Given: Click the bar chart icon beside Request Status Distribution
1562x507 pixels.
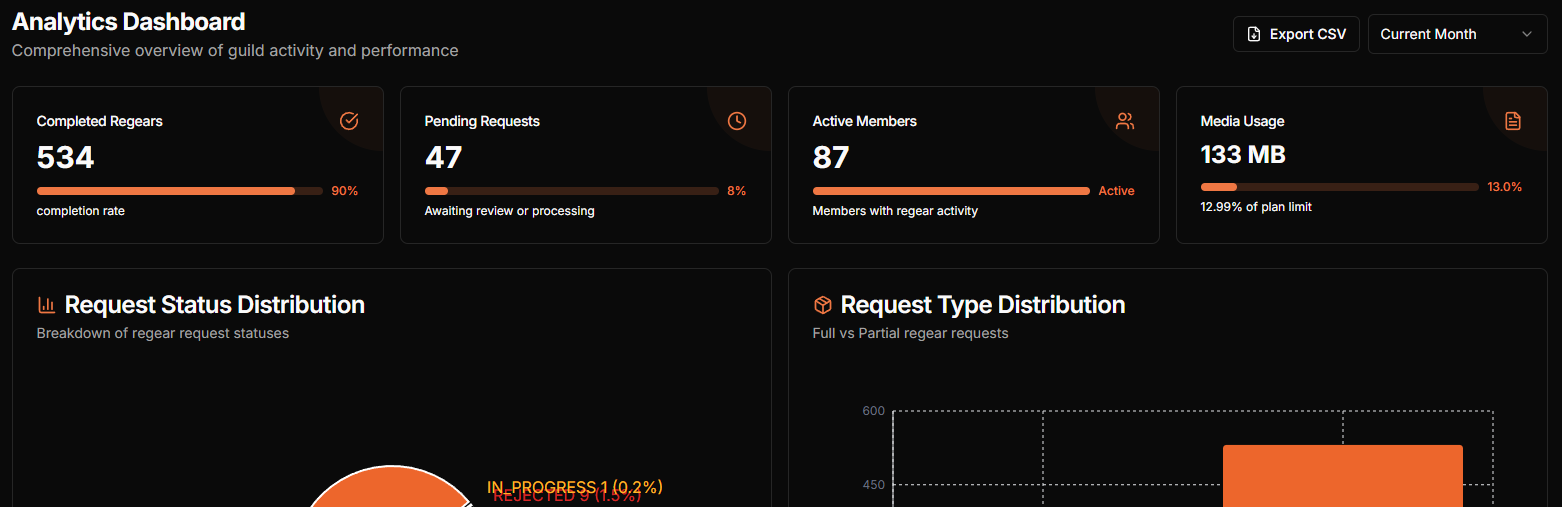Looking at the screenshot, I should tap(46, 305).
